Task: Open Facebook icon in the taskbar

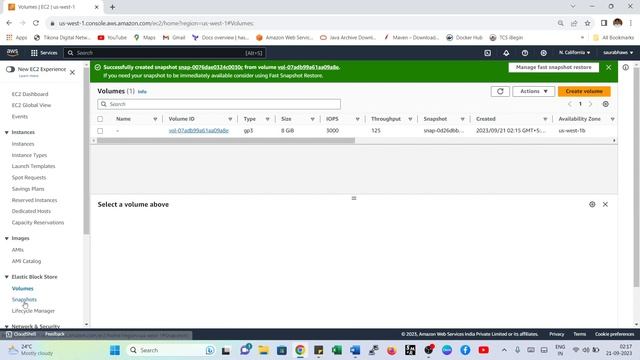Action: pyautogui.click(x=465, y=350)
